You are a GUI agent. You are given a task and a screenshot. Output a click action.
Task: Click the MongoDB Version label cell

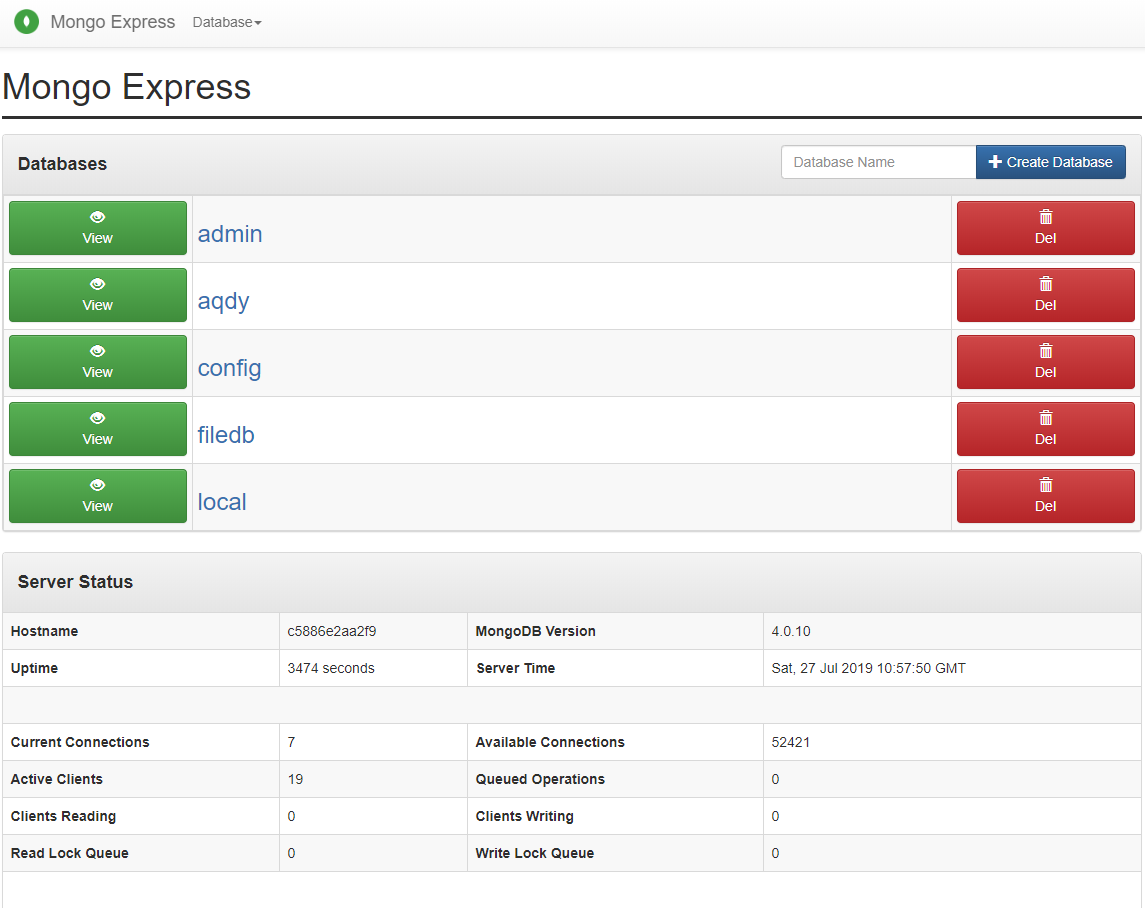[x=616, y=631]
